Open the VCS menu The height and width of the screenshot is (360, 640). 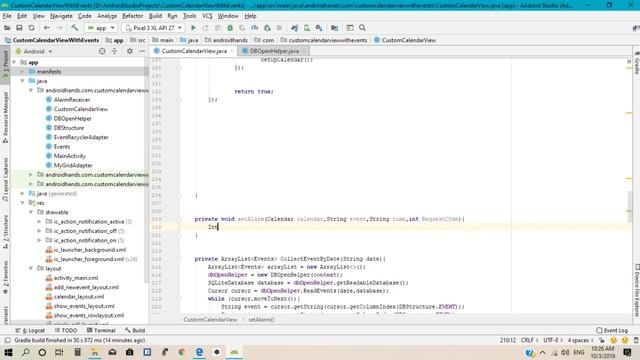pyautogui.click(x=207, y=16)
